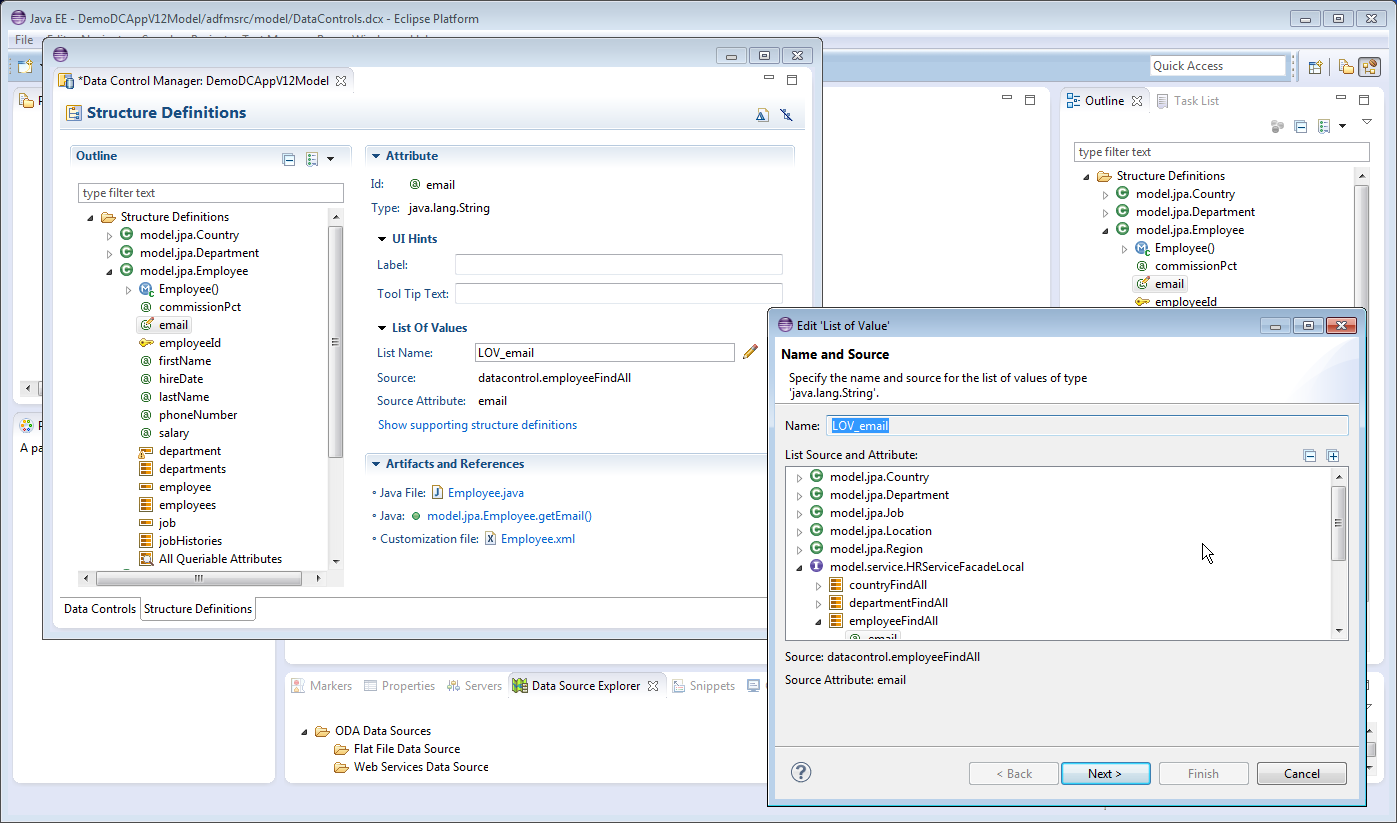Click the Open Perspective icon near Quick Access
The width and height of the screenshot is (1397, 823).
(1316, 67)
